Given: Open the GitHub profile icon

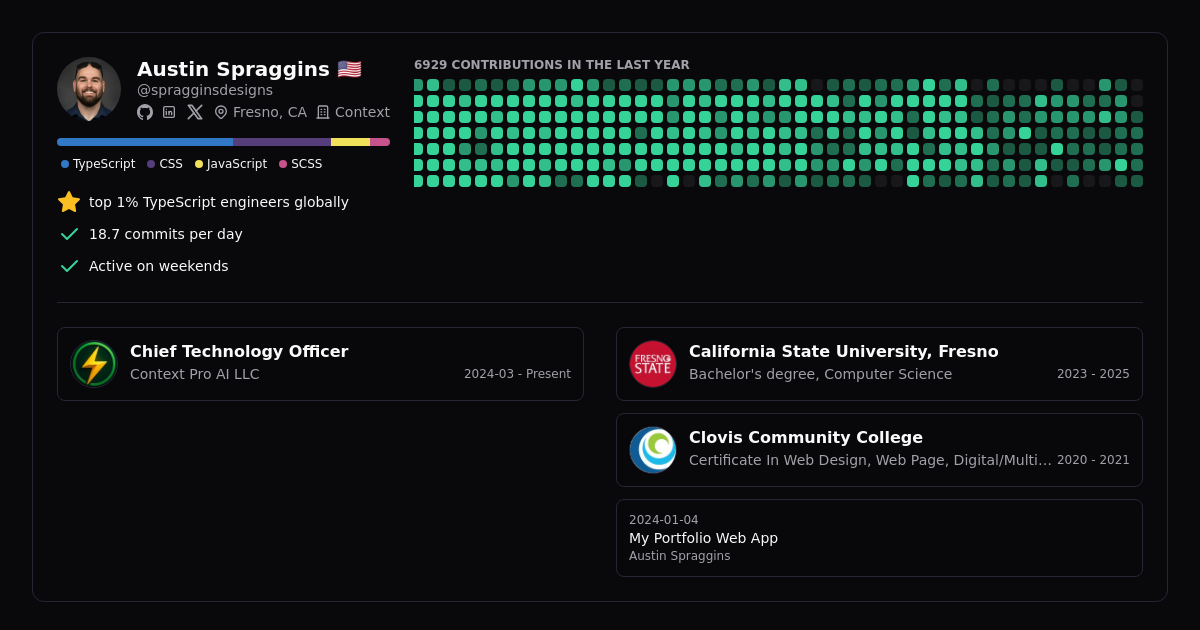Looking at the screenshot, I should point(145,112).
